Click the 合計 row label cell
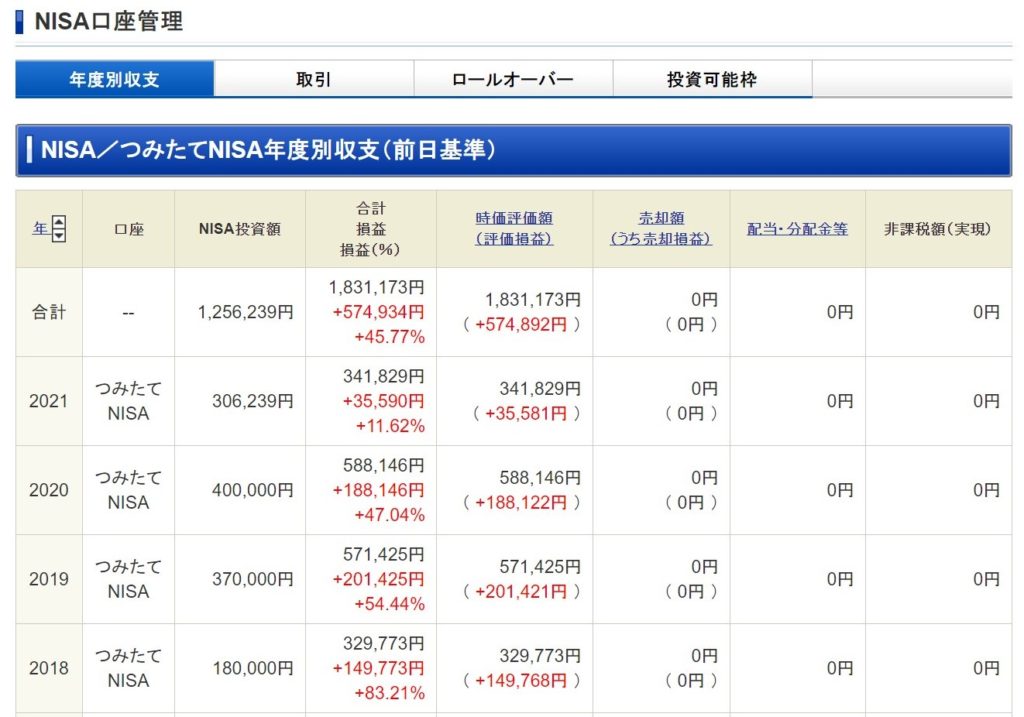 [48, 312]
